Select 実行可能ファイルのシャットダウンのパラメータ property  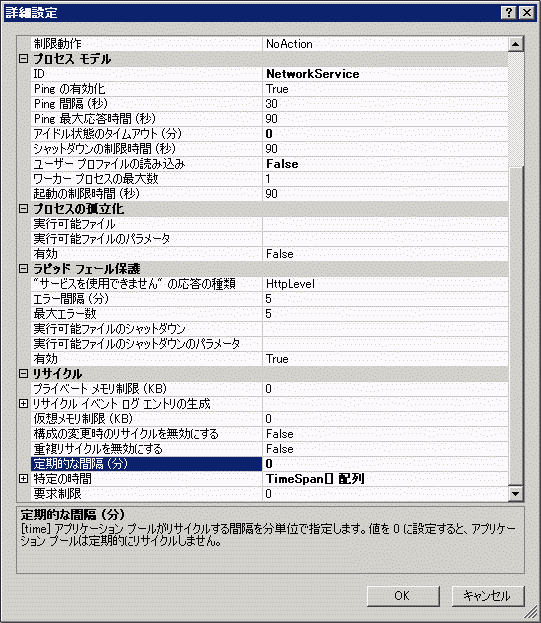(x=147, y=344)
